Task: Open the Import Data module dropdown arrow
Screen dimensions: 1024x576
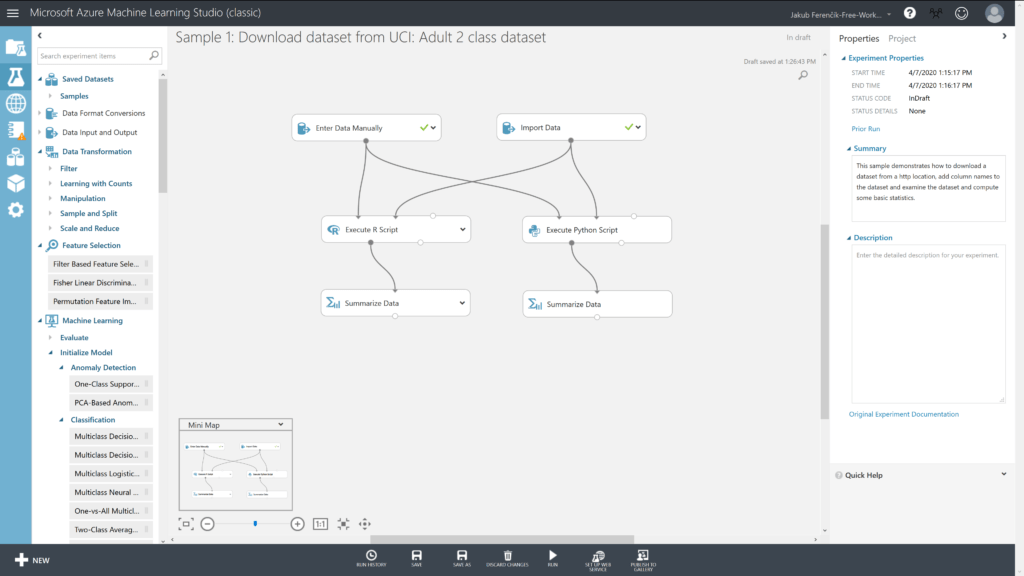Action: point(638,127)
